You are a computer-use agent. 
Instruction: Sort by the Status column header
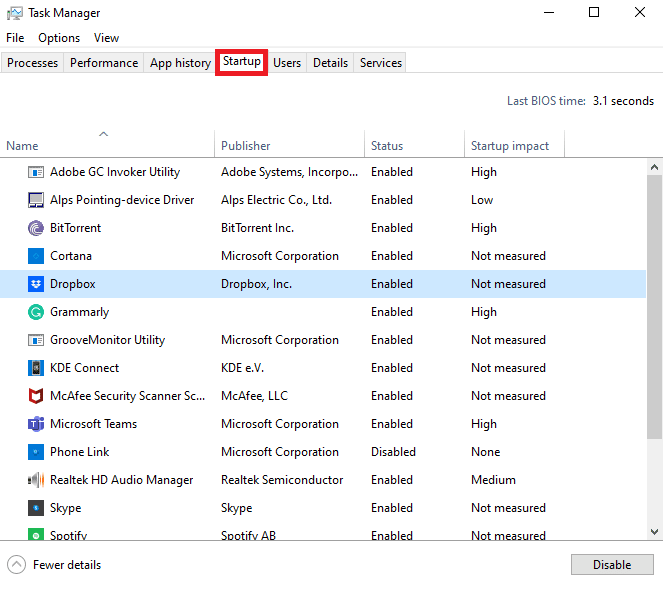(414, 144)
